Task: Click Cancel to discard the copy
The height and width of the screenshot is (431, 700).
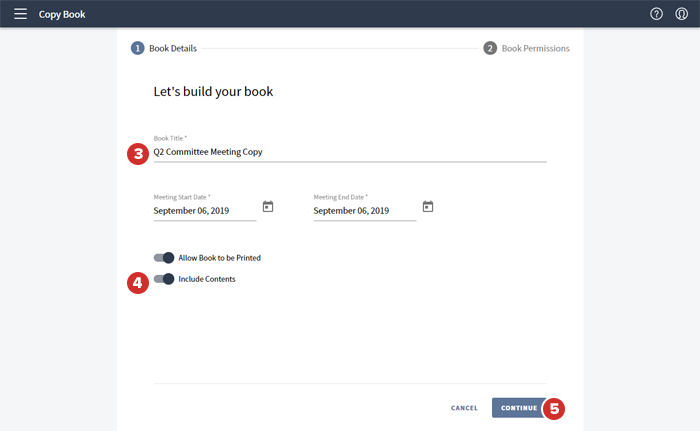Action: tap(464, 408)
